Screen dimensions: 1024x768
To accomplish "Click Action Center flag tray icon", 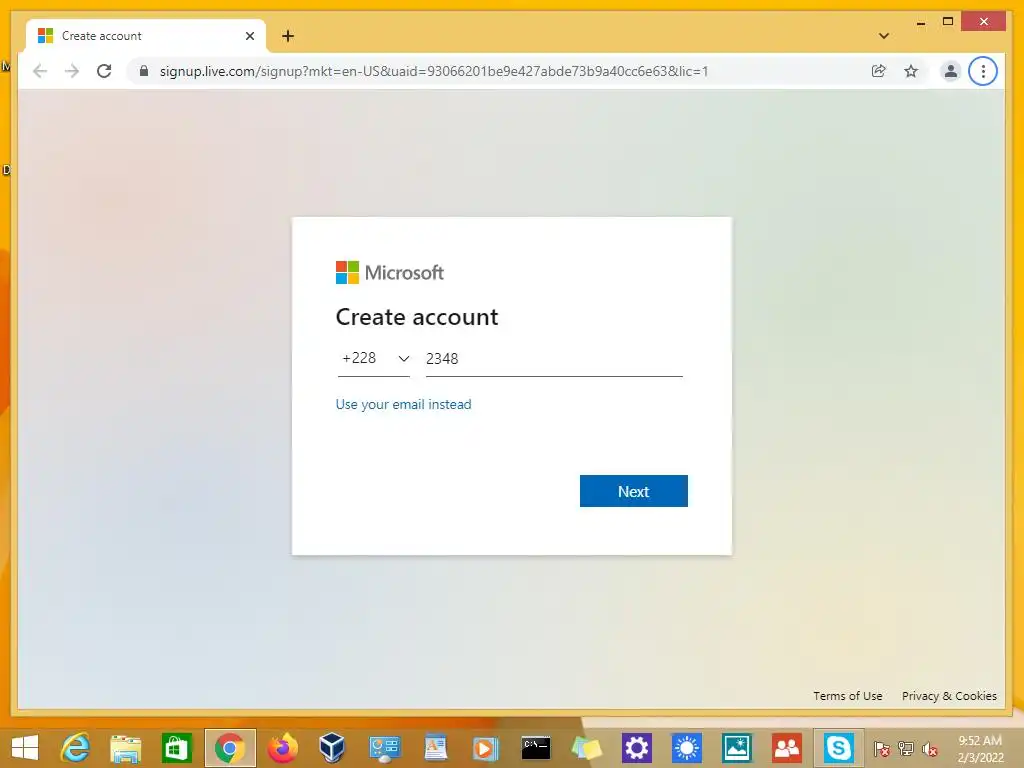I will 882,749.
